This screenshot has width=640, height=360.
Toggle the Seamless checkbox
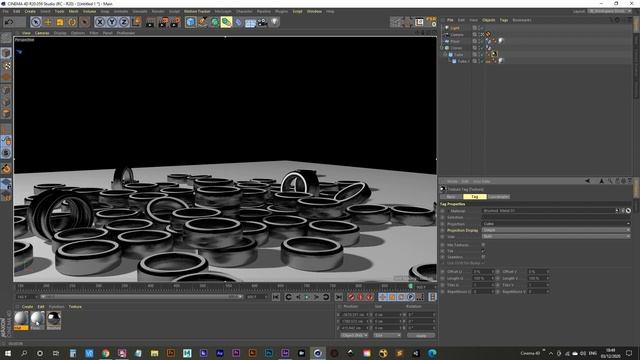click(483, 257)
